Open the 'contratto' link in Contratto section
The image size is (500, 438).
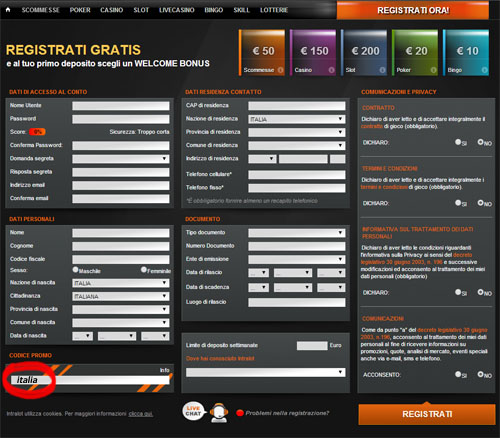(x=372, y=126)
